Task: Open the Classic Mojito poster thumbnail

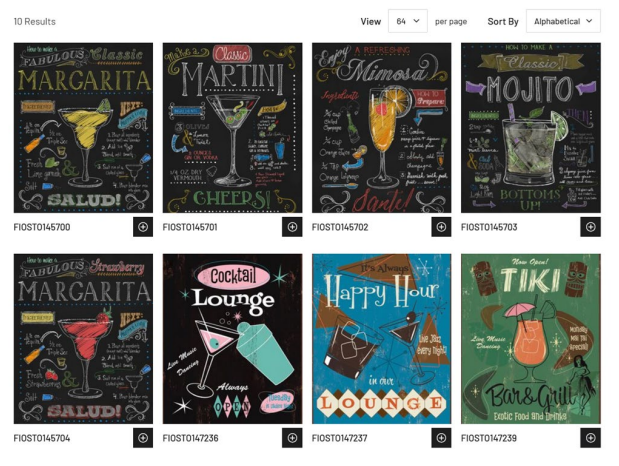Action: 531,128
